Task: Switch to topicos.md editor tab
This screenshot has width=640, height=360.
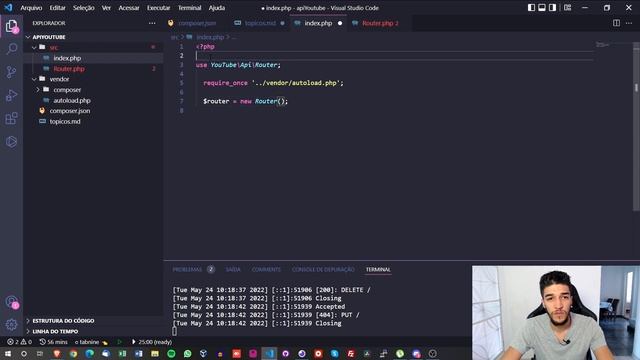Action: pyautogui.click(x=260, y=23)
